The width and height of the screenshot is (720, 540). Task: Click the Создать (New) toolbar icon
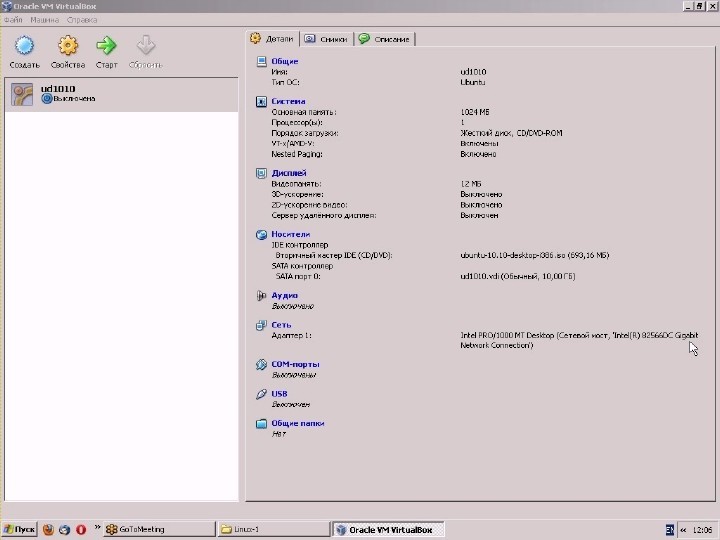pyautogui.click(x=24, y=46)
